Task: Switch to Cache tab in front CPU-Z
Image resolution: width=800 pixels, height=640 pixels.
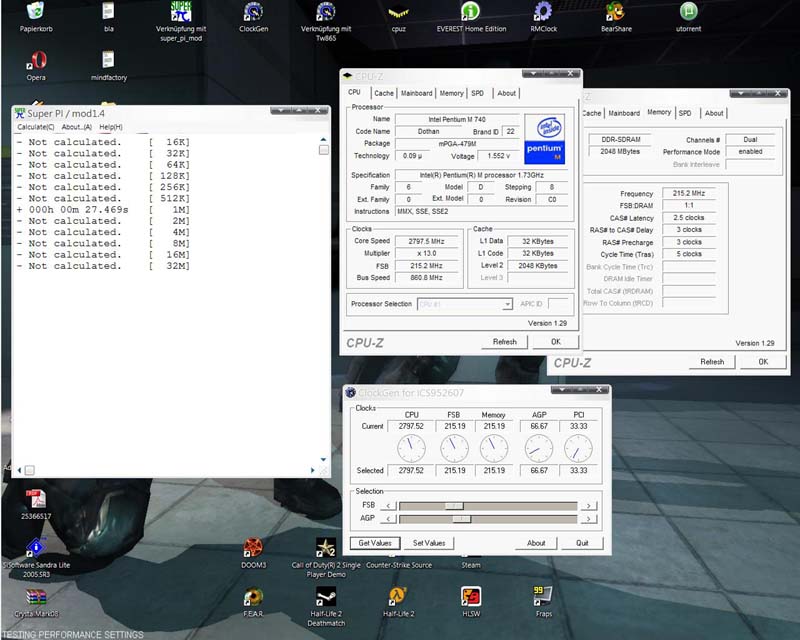Action: point(384,93)
